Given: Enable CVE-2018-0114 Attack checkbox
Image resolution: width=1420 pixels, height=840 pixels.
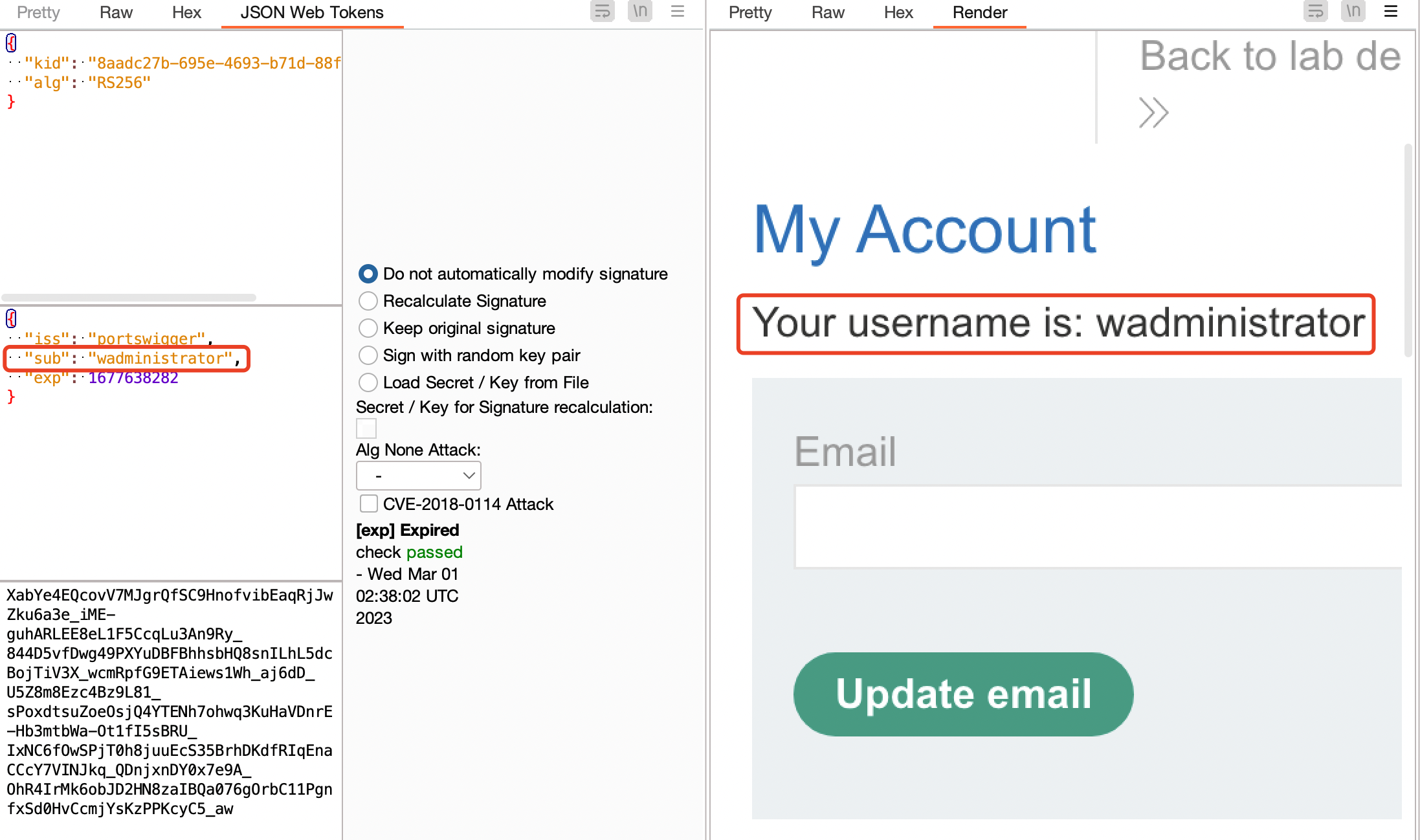Looking at the screenshot, I should (368, 503).
